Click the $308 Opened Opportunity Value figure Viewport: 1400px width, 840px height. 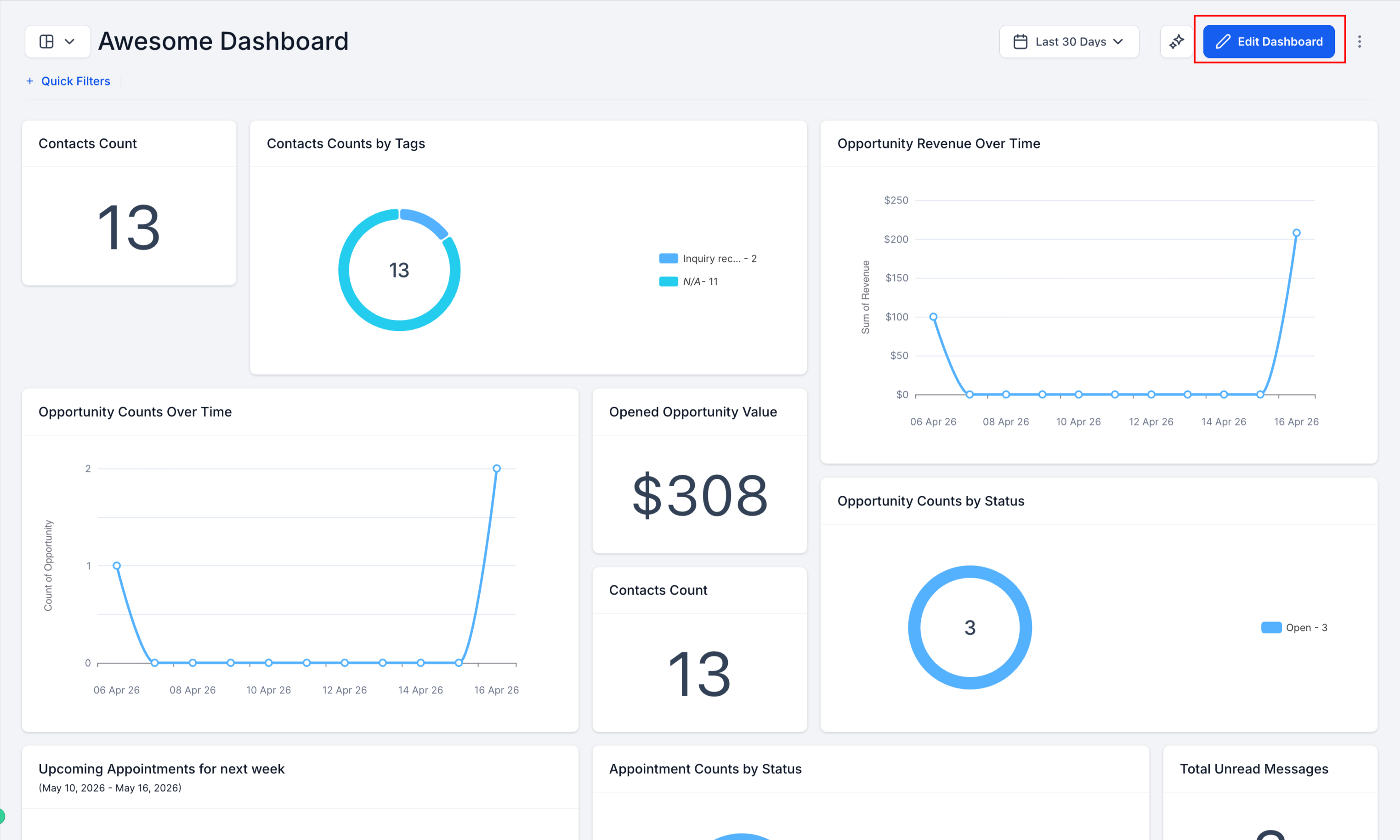(699, 495)
